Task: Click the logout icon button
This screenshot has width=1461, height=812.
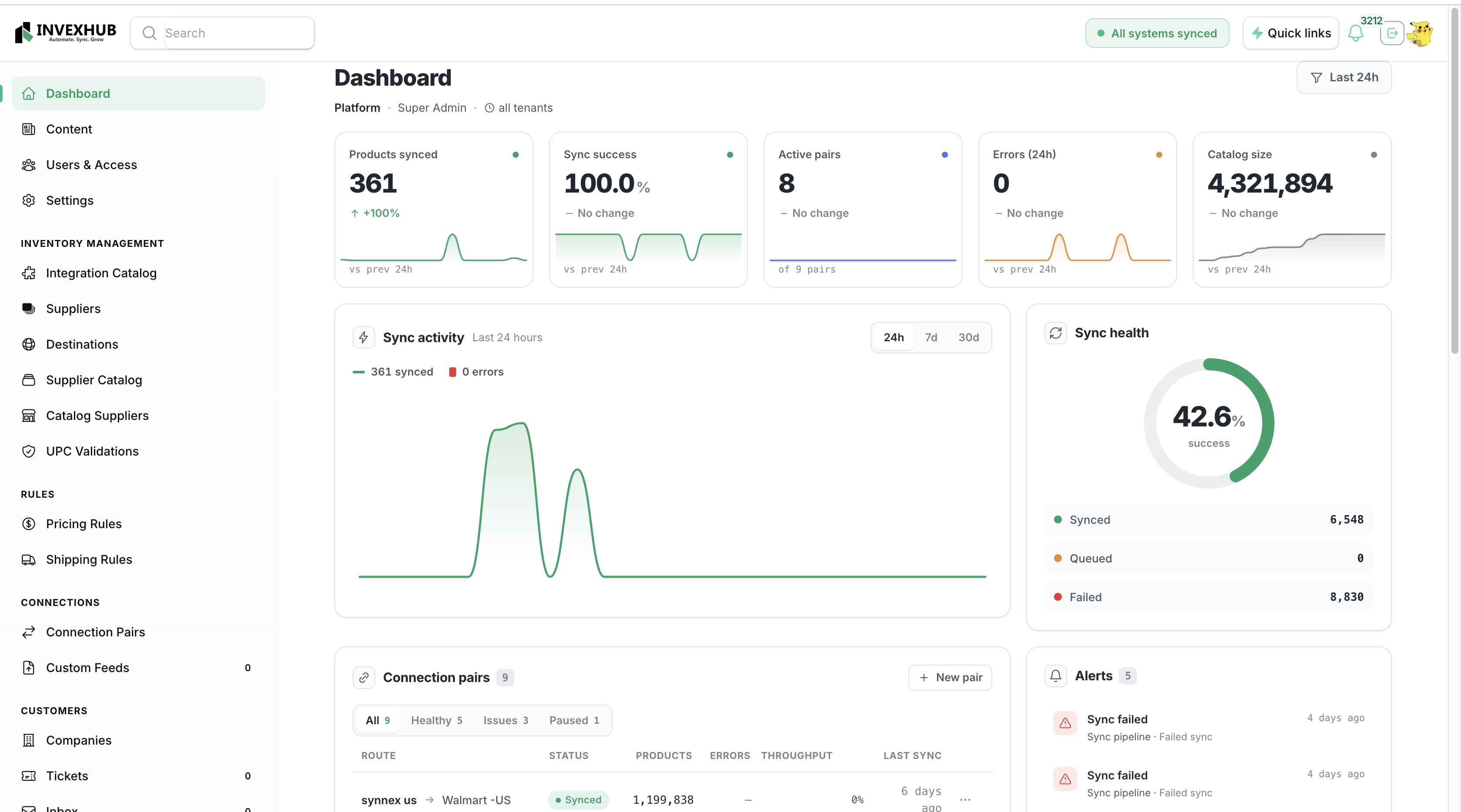Action: click(1392, 33)
